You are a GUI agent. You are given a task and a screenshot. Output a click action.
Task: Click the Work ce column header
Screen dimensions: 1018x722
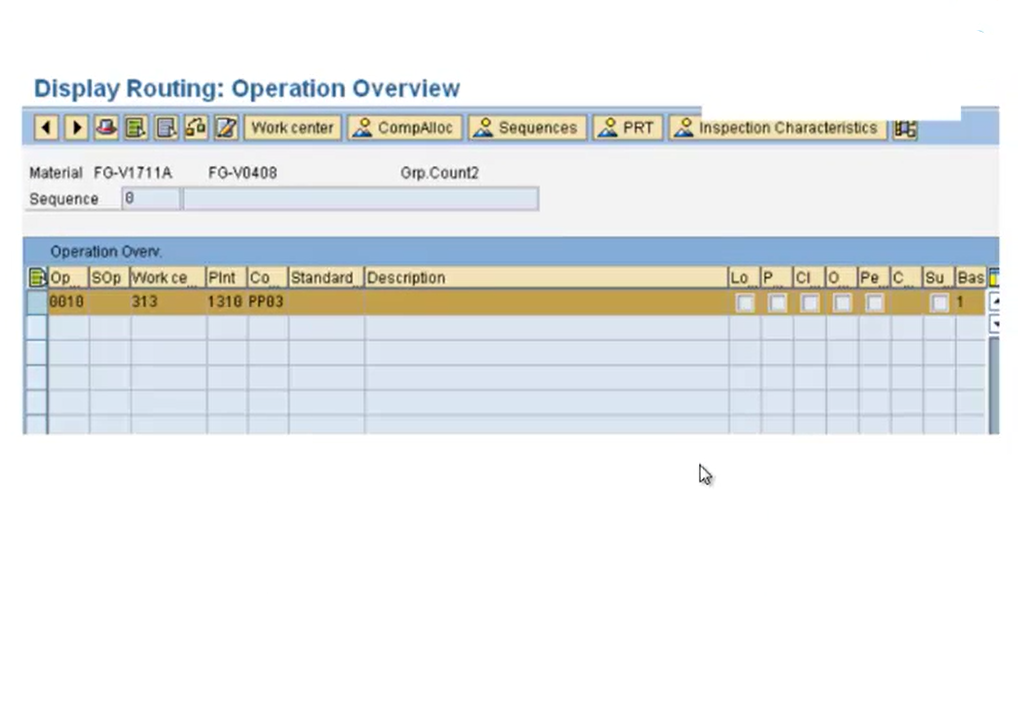(x=168, y=278)
